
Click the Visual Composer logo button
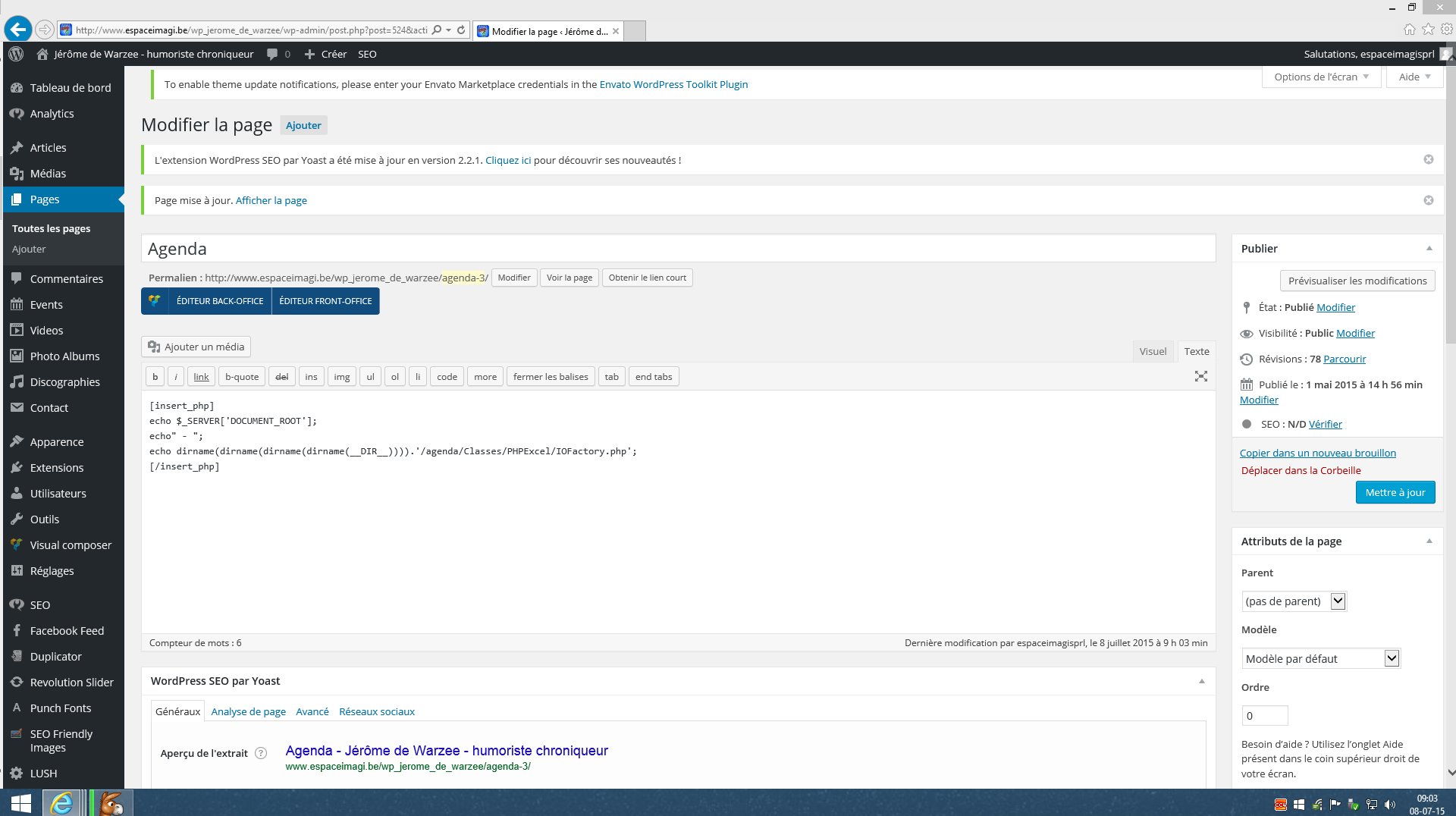[x=155, y=300]
